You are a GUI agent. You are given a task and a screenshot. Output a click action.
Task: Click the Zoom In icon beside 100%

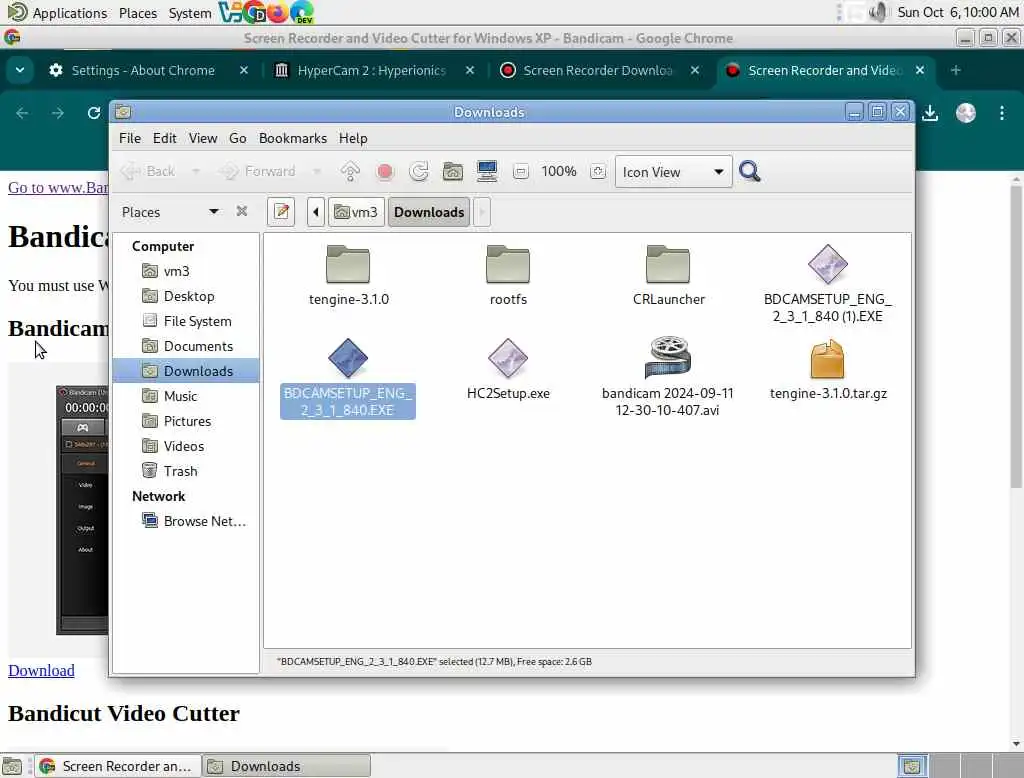point(598,172)
